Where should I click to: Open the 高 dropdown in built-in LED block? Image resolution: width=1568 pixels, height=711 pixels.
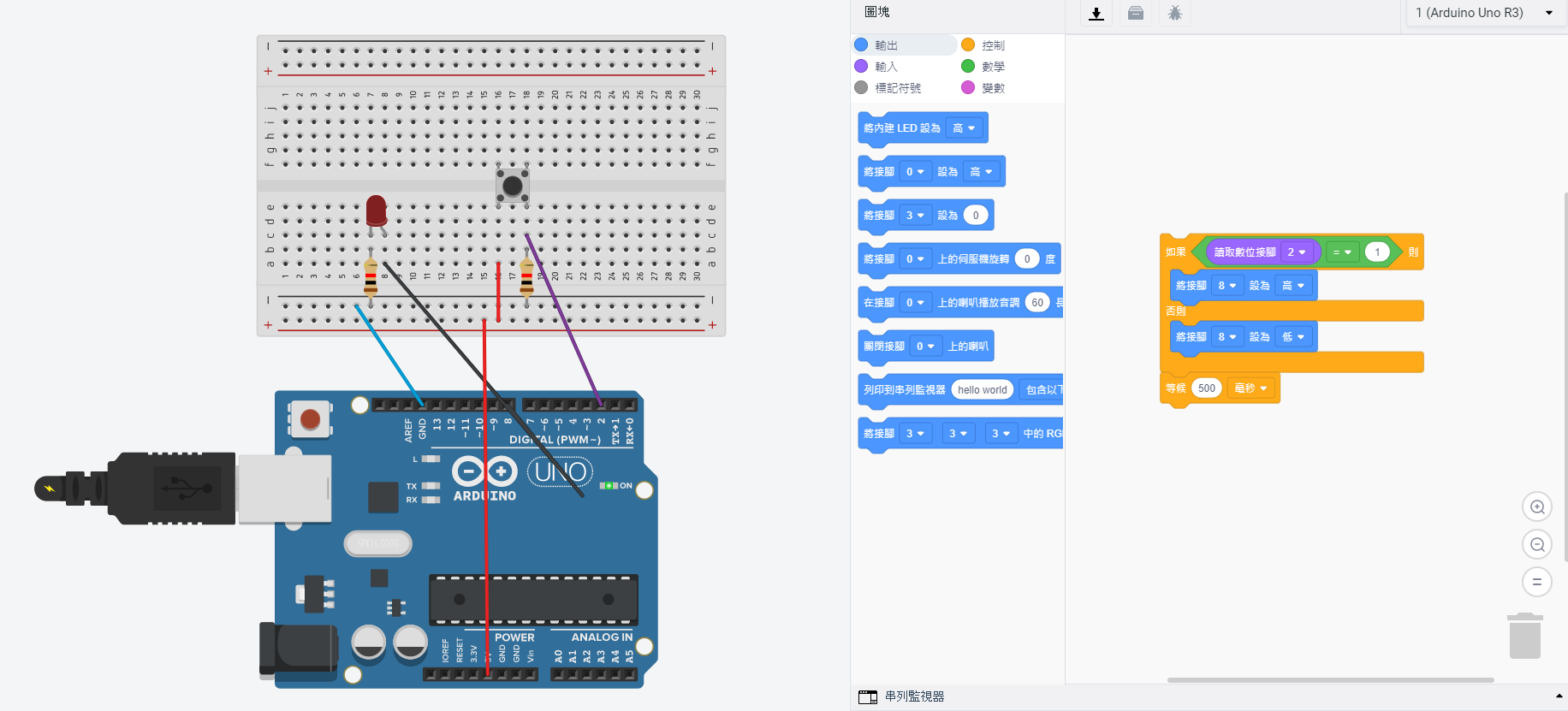(x=965, y=128)
